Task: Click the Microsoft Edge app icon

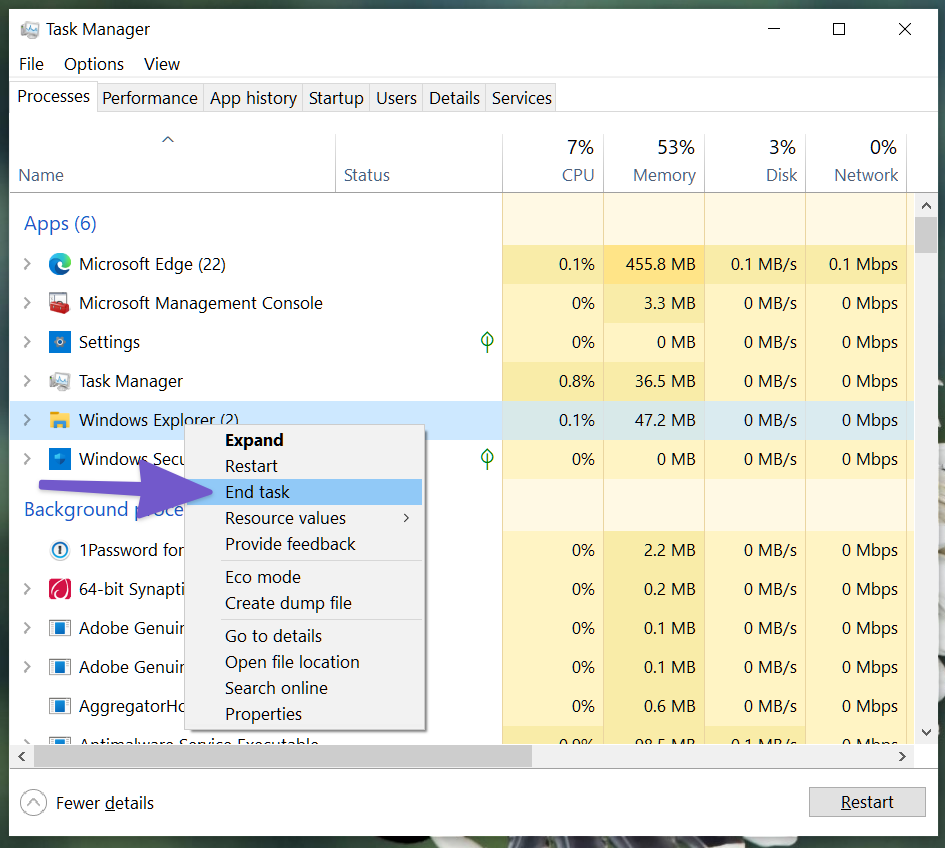Action: (60, 265)
